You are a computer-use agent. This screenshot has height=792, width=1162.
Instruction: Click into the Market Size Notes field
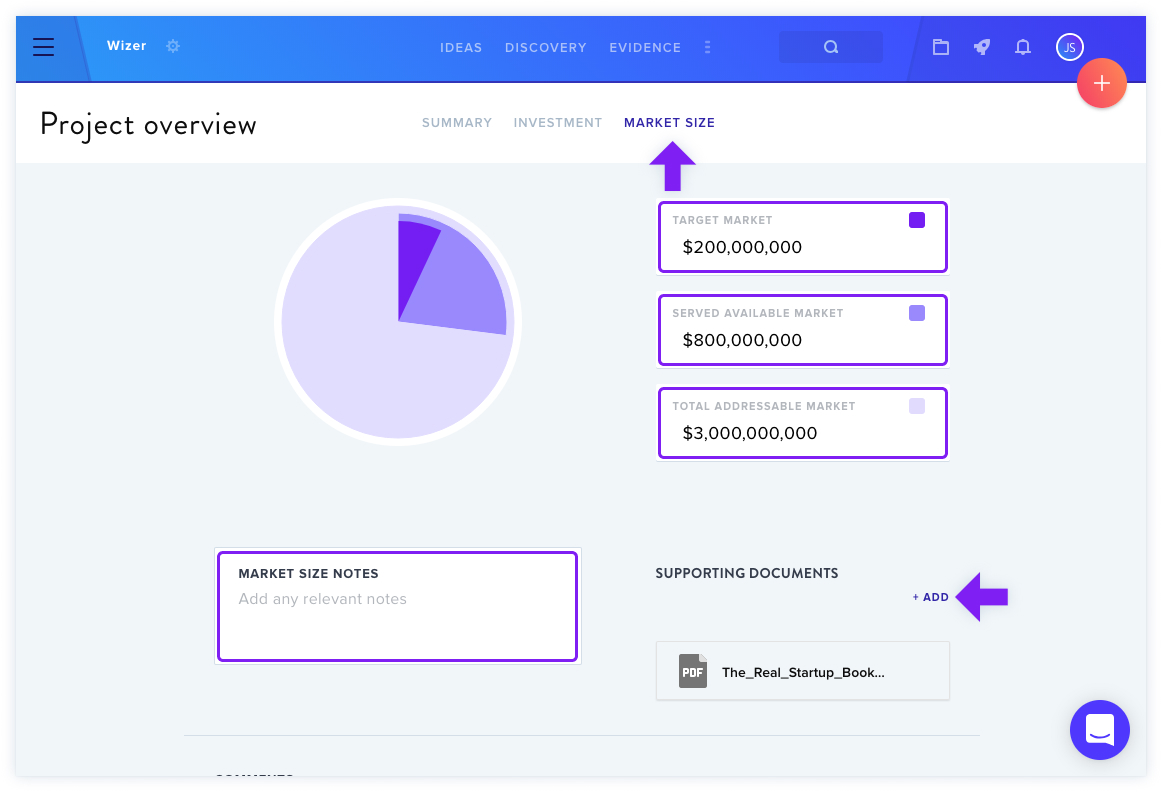[x=397, y=606]
